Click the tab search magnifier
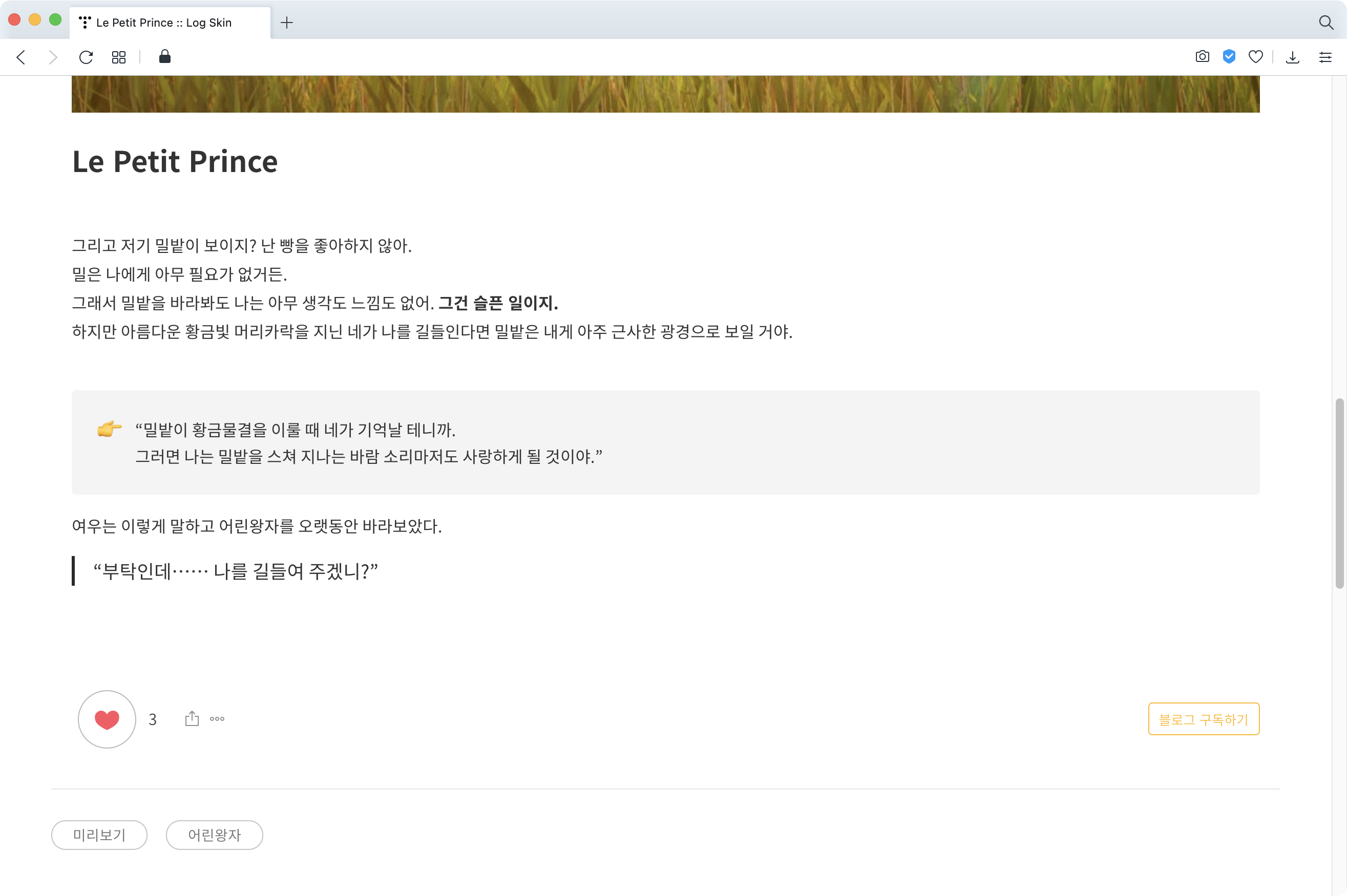This screenshot has height=896, width=1347. (x=1326, y=23)
